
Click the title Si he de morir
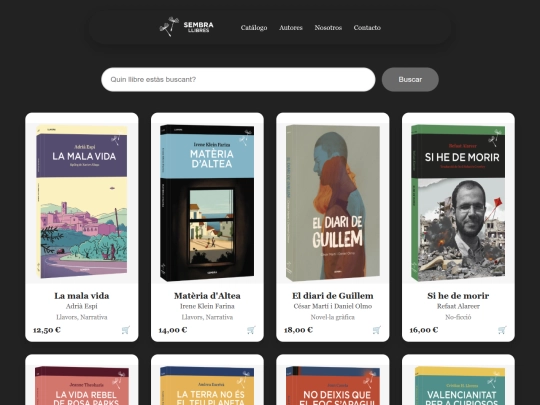point(458,296)
